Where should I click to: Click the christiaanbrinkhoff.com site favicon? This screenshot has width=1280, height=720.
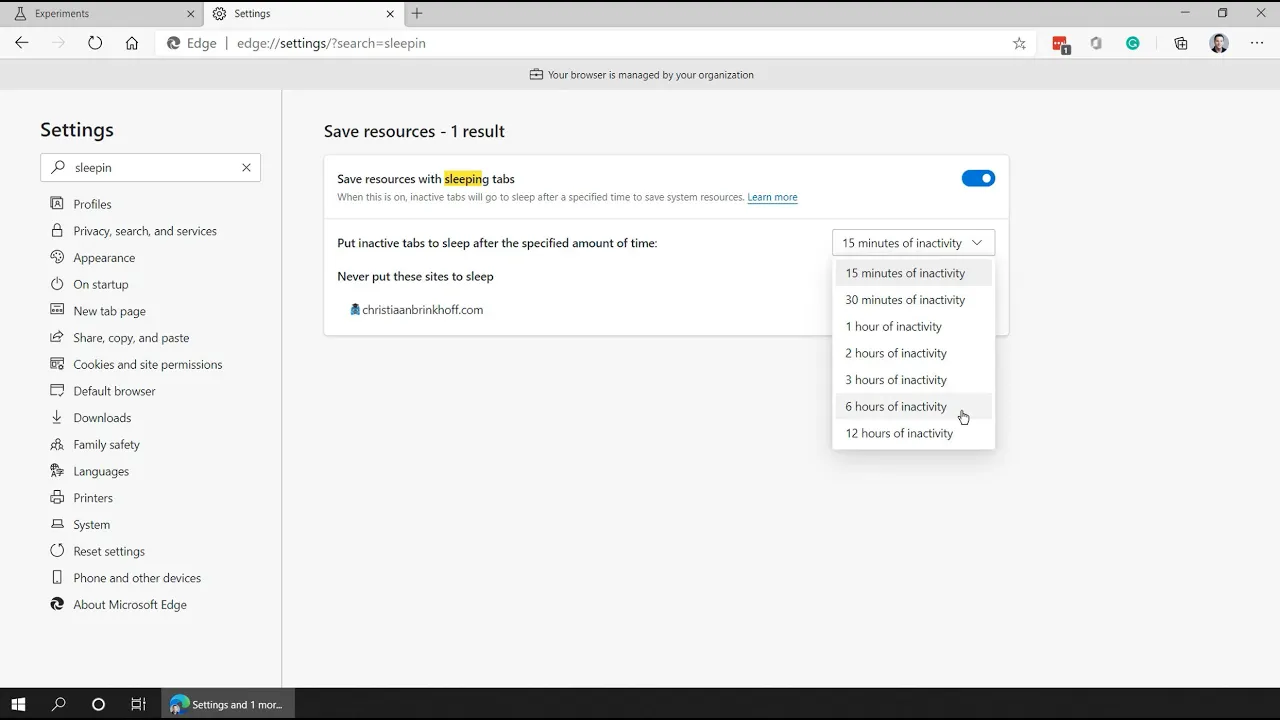pos(355,310)
